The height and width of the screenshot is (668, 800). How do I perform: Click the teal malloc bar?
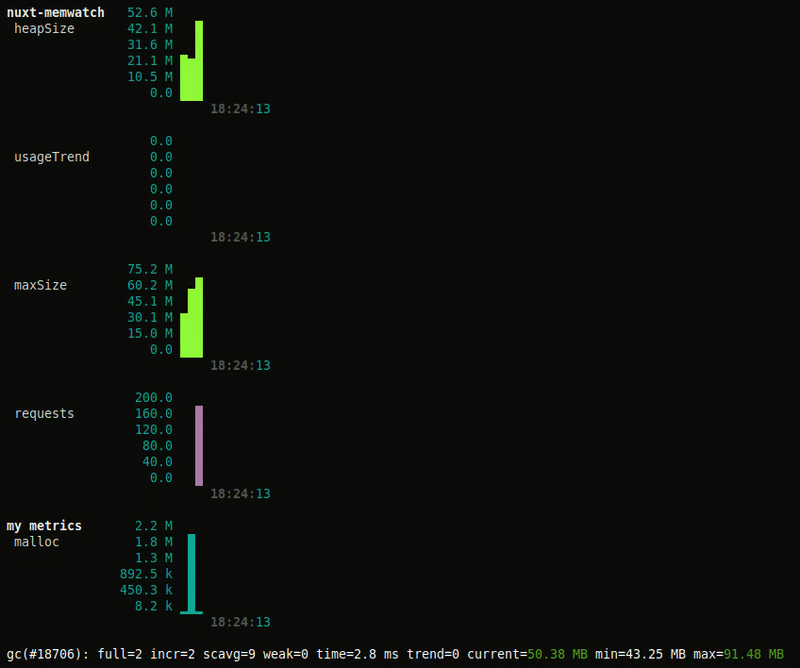coord(191,574)
